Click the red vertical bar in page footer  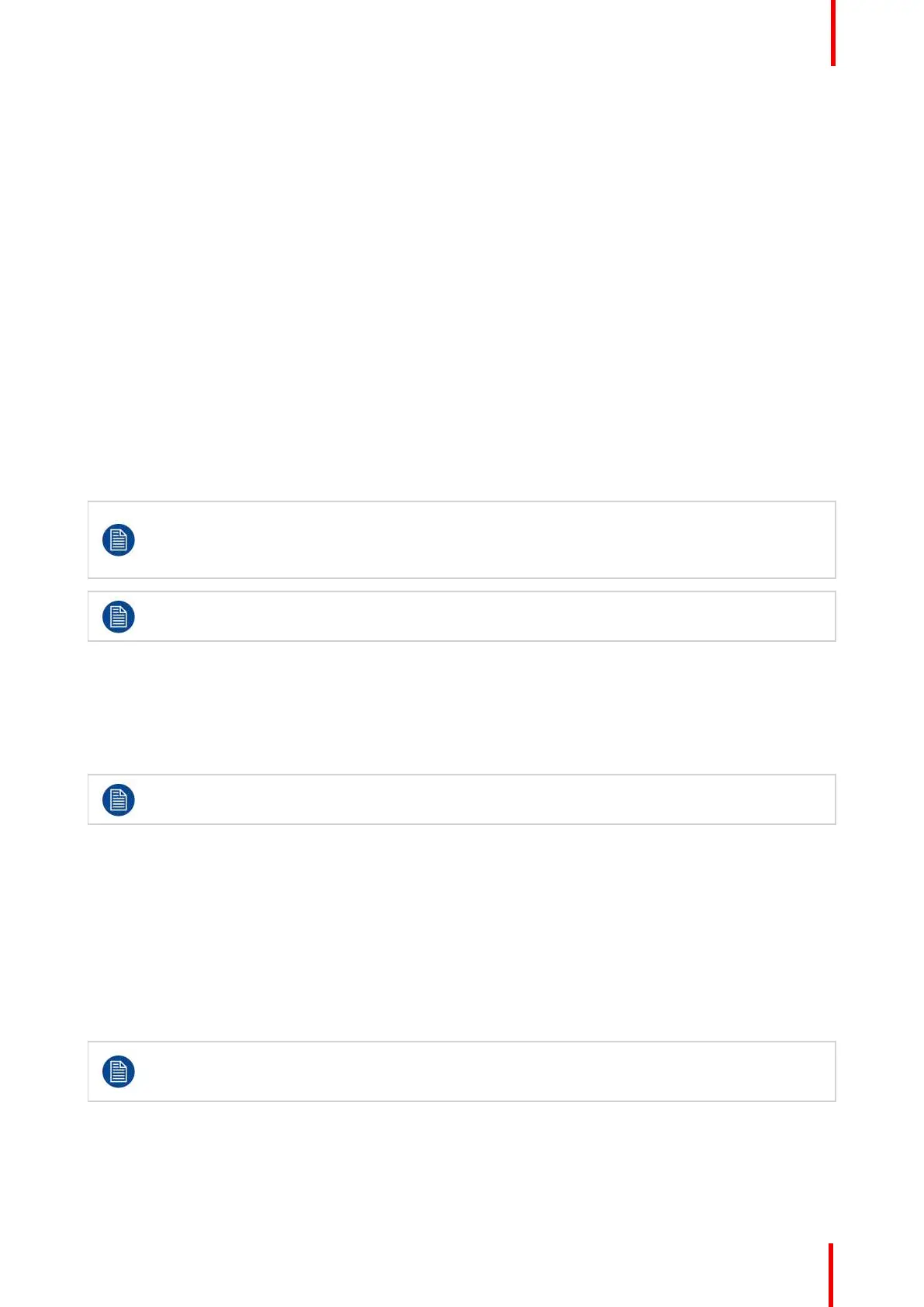[831, 1275]
